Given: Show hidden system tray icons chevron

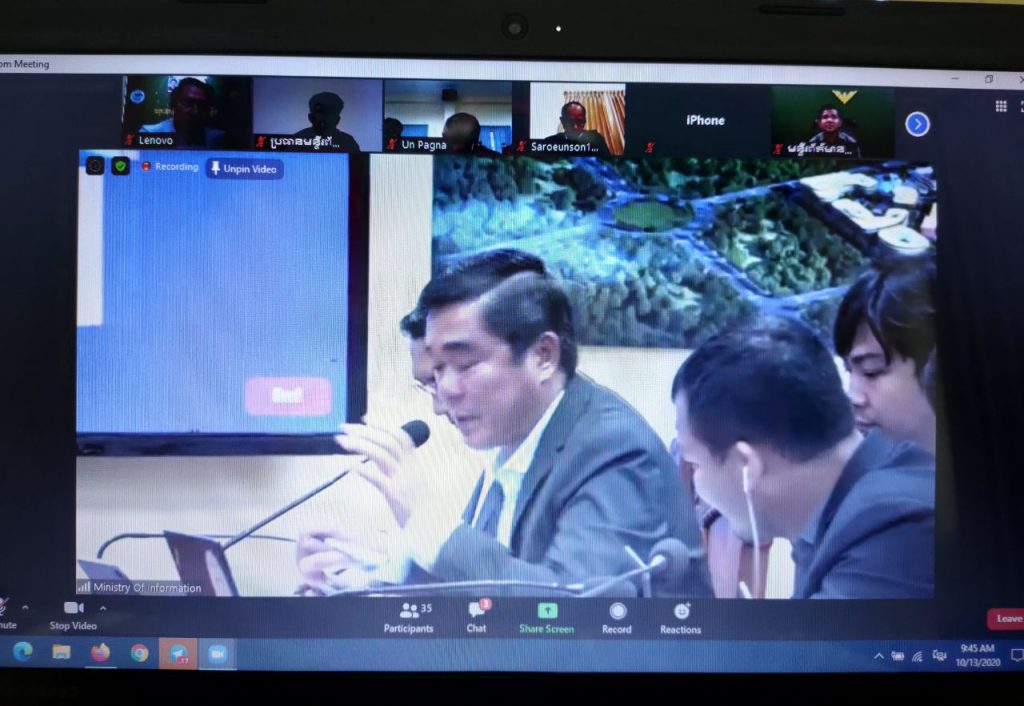Looking at the screenshot, I should [878, 656].
